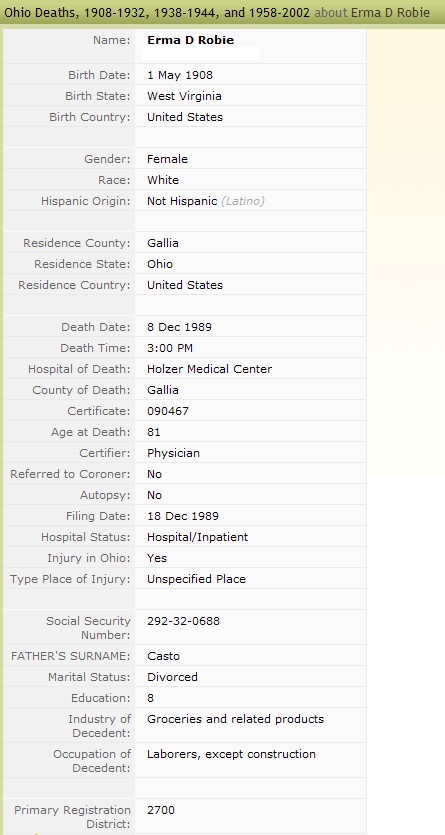Select the death date 8 Dec 1989
The height and width of the screenshot is (835, 445).
(x=179, y=327)
